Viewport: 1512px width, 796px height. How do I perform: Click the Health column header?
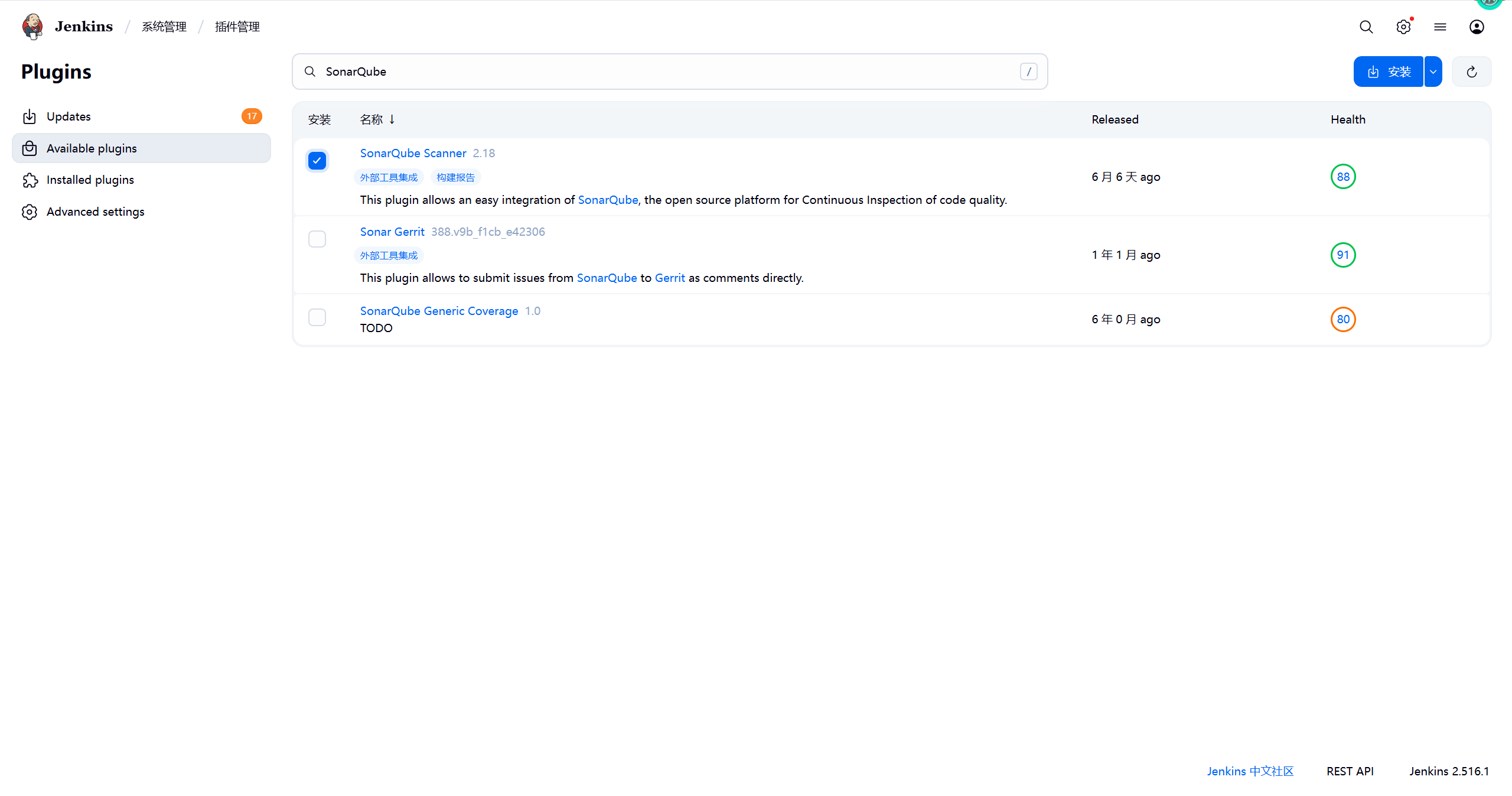(x=1348, y=119)
